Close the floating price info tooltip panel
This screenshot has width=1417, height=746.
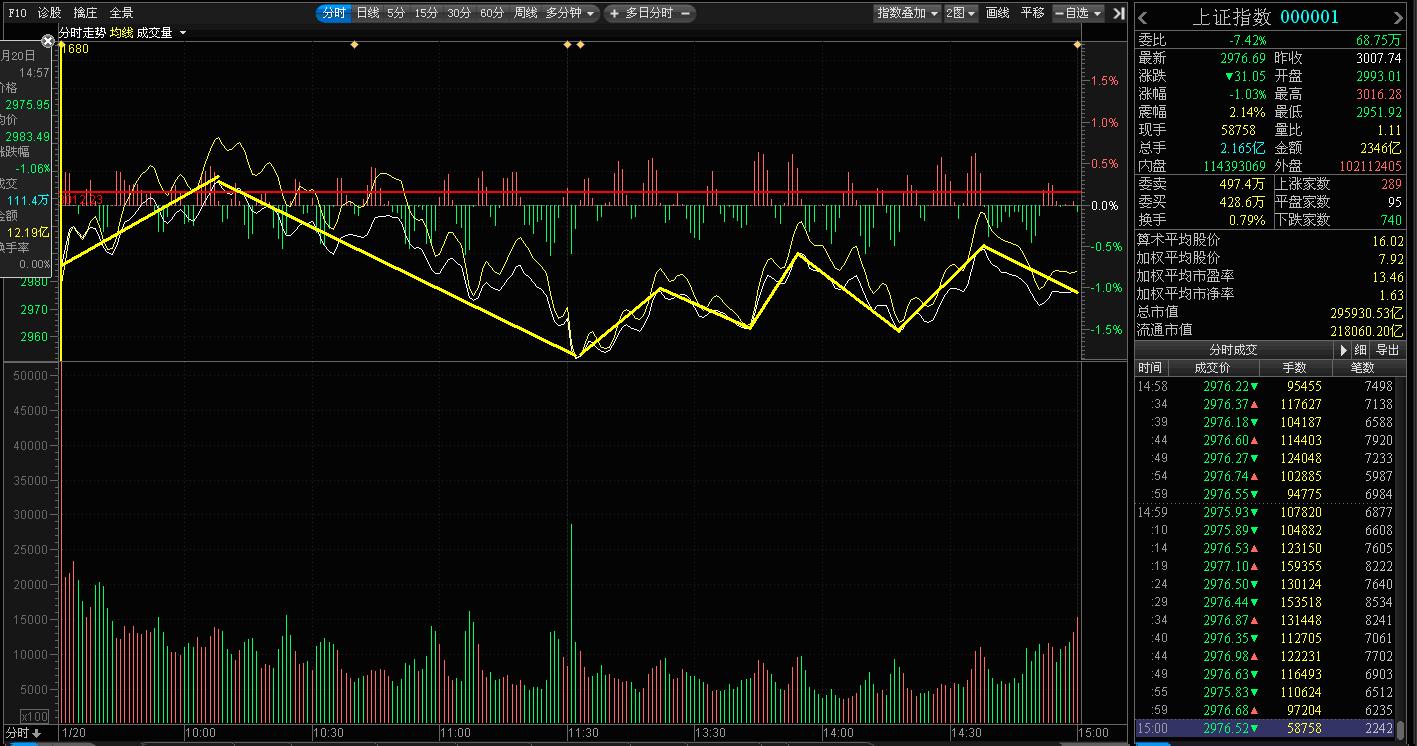[x=47, y=41]
